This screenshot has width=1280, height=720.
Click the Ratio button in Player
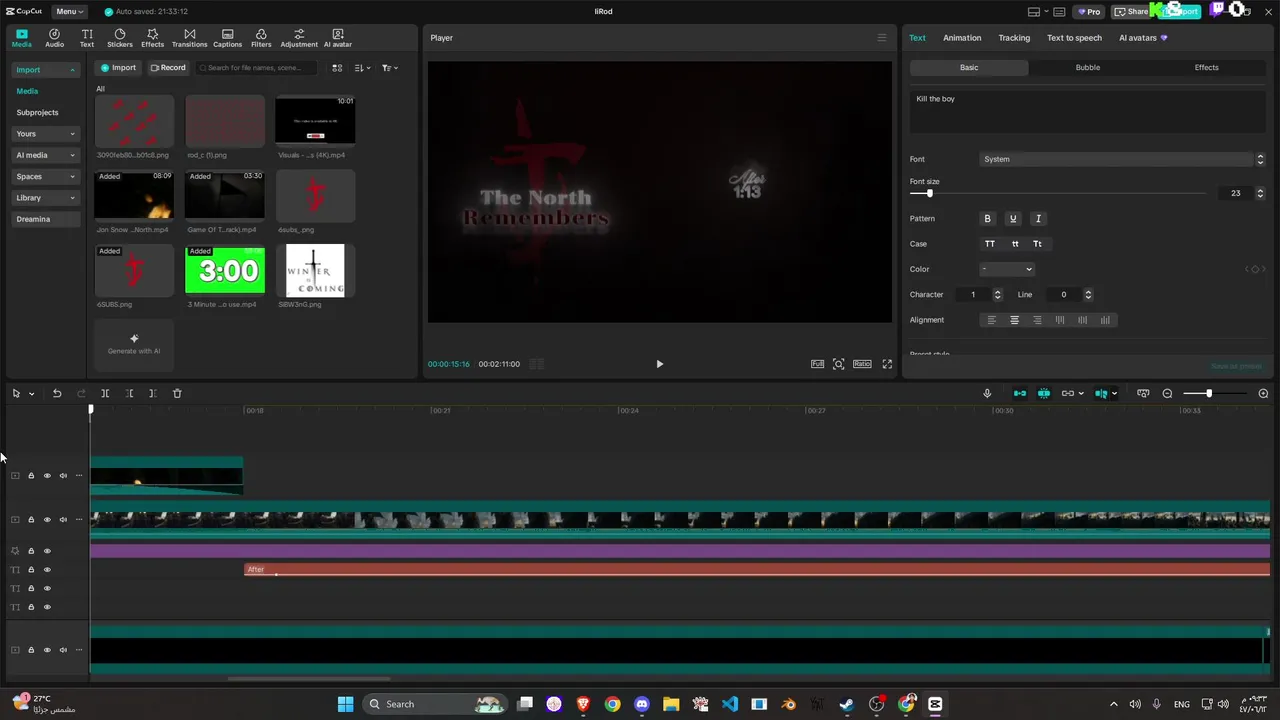click(x=862, y=364)
